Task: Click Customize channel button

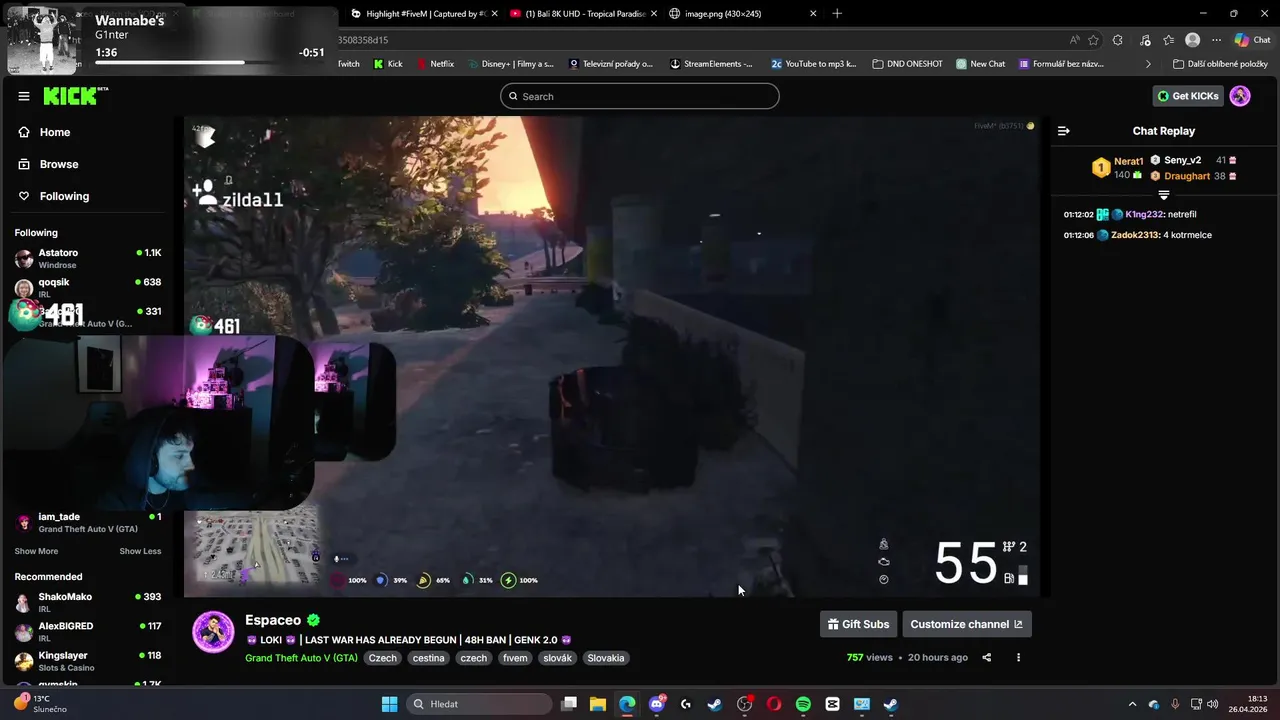Action: pos(967,624)
